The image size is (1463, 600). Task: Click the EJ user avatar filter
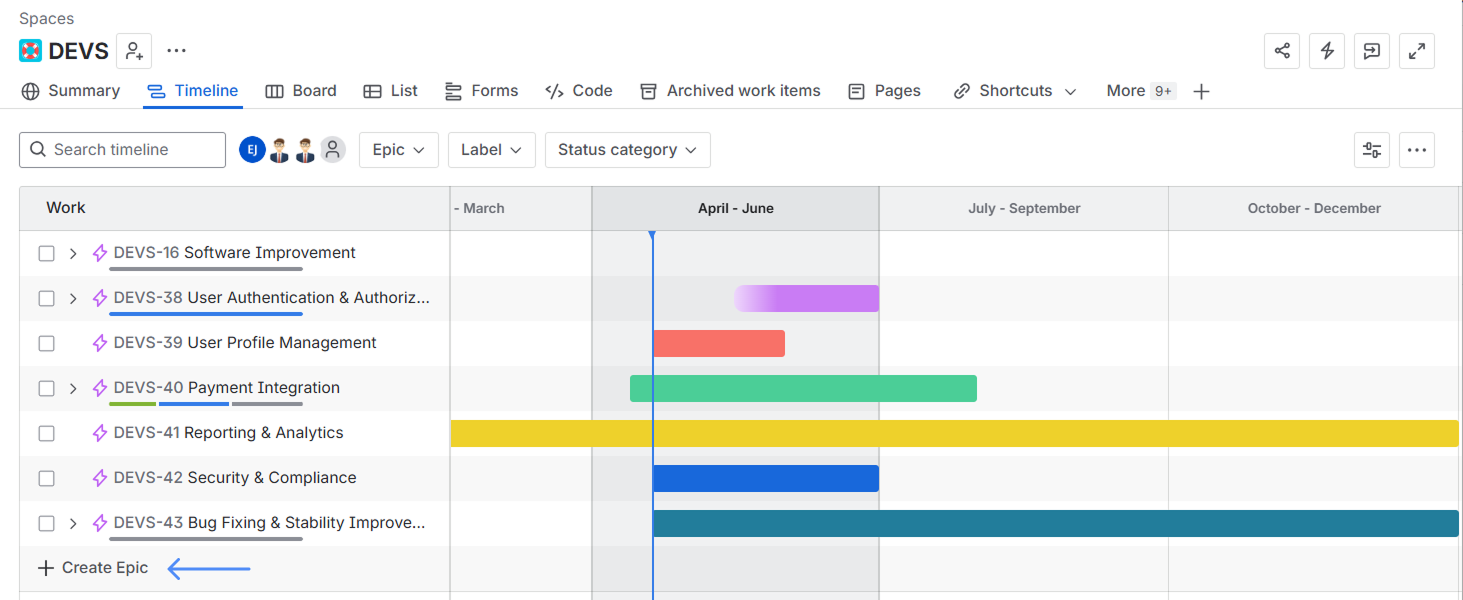click(x=252, y=150)
